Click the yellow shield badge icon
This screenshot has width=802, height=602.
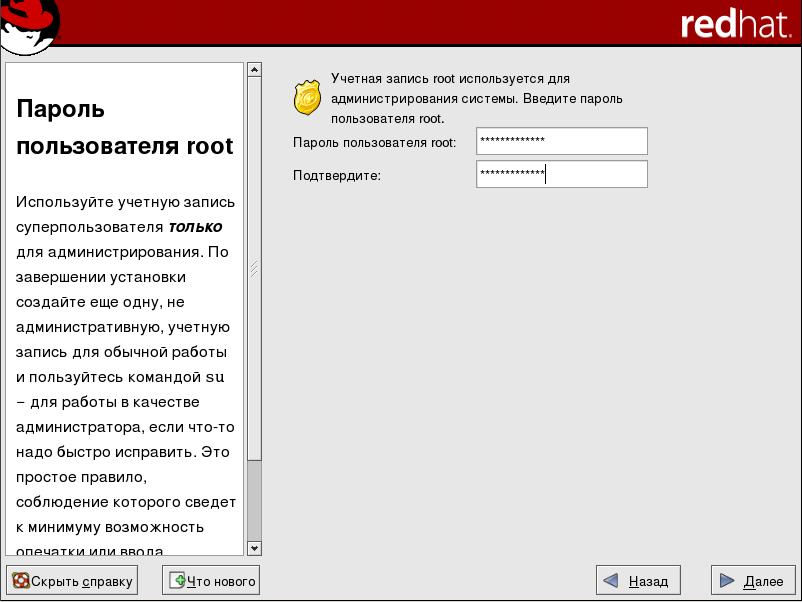point(308,98)
